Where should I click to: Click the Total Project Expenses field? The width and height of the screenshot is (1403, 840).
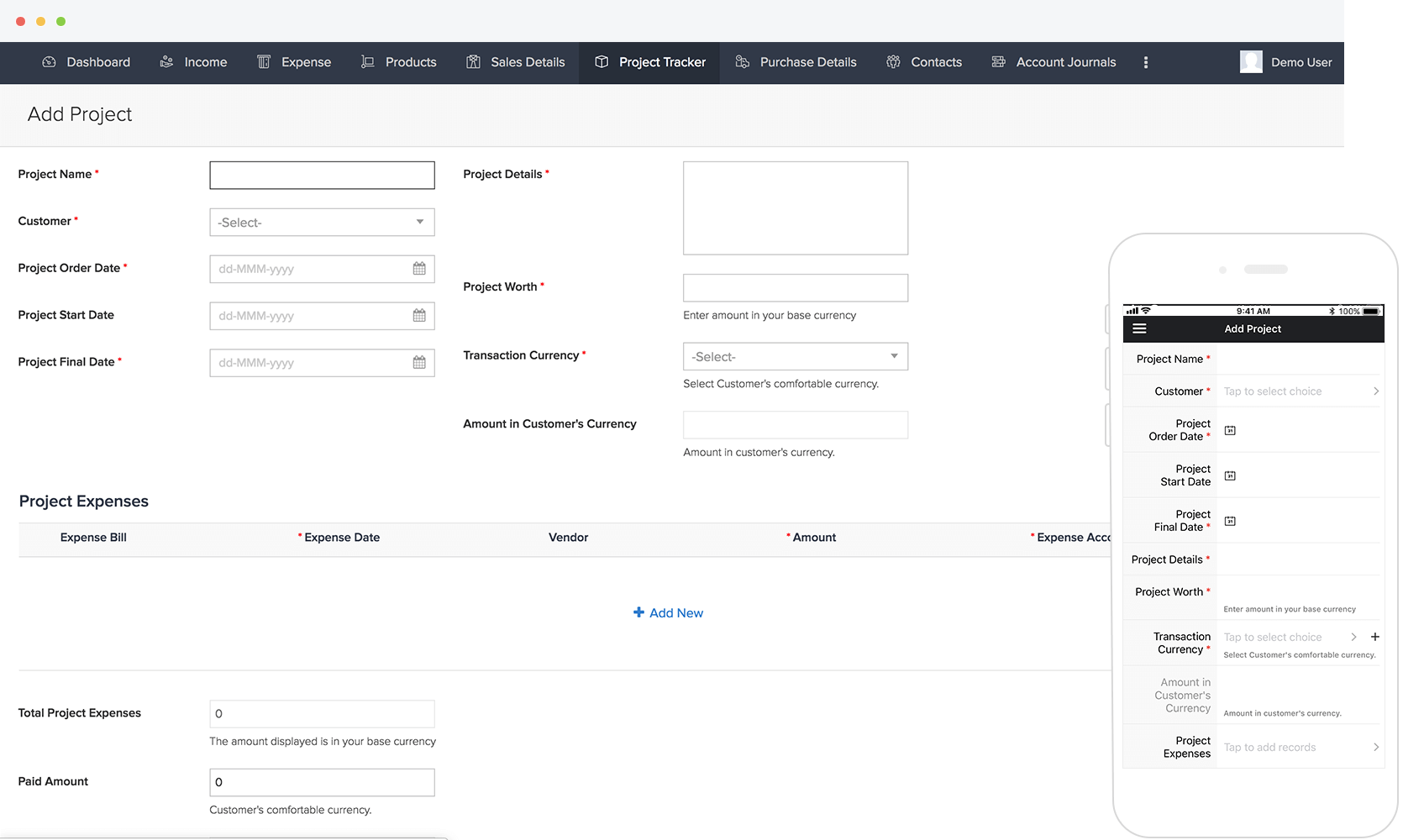point(322,713)
